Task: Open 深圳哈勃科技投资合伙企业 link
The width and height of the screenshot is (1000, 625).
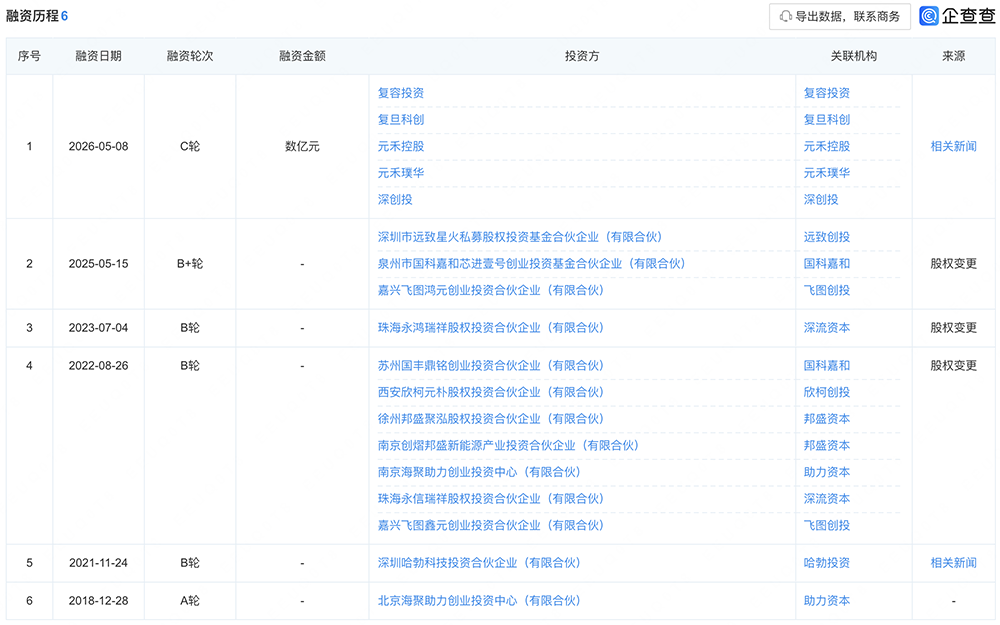Action: coord(479,563)
